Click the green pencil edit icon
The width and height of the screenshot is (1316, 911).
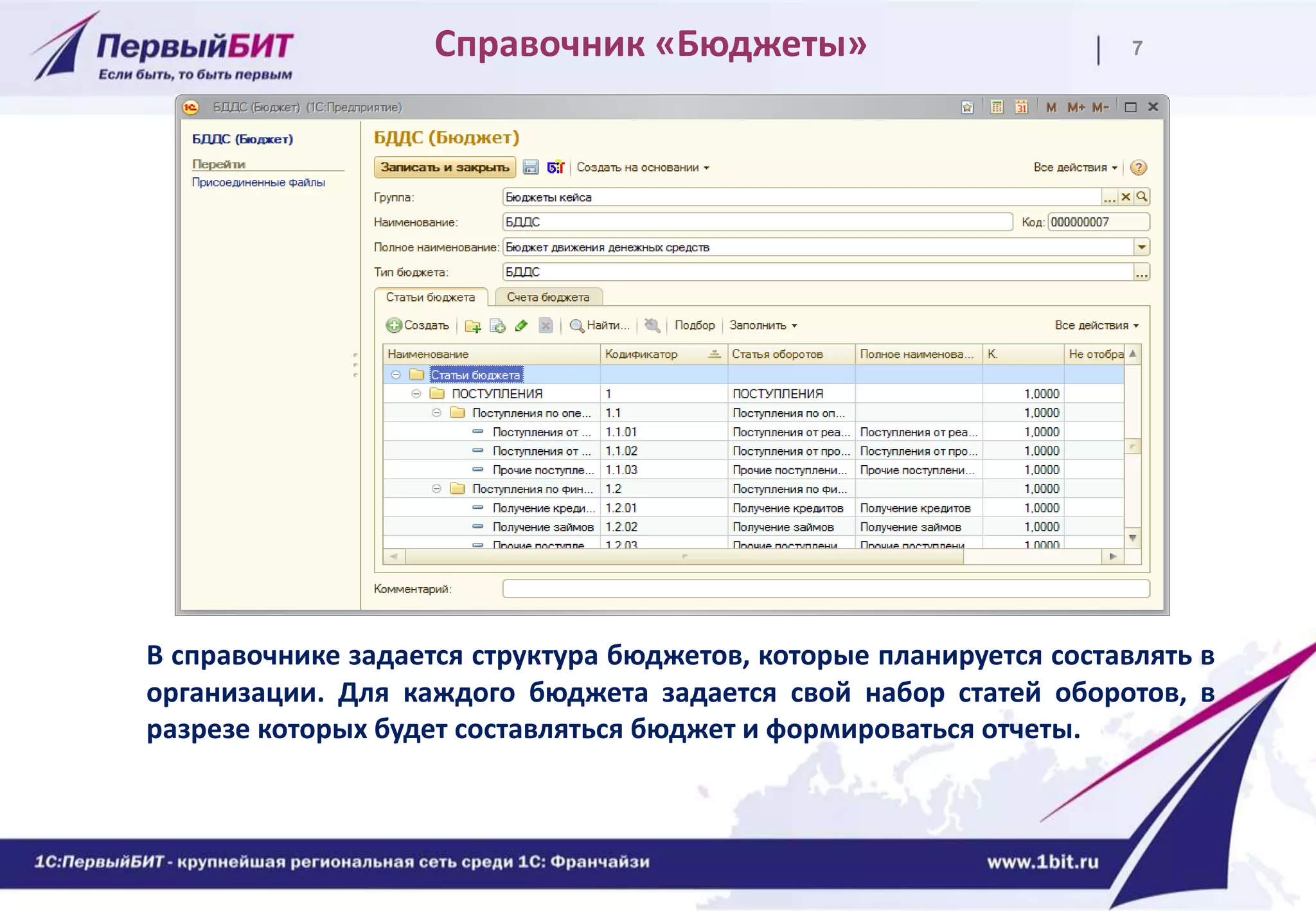(x=522, y=326)
